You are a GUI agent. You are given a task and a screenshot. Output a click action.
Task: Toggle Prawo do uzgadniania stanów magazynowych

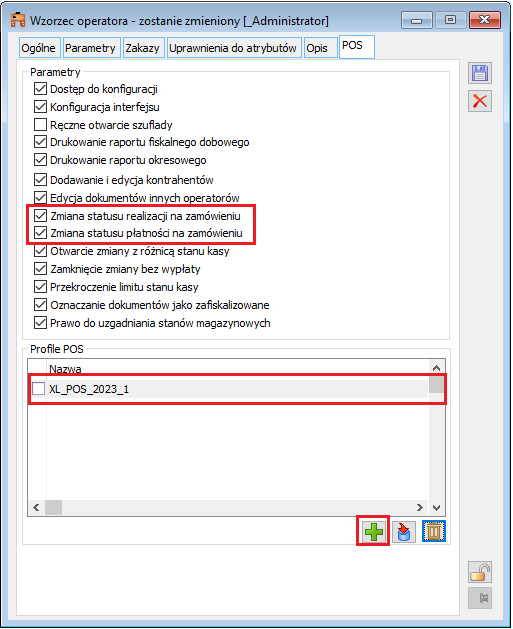[x=40, y=323]
